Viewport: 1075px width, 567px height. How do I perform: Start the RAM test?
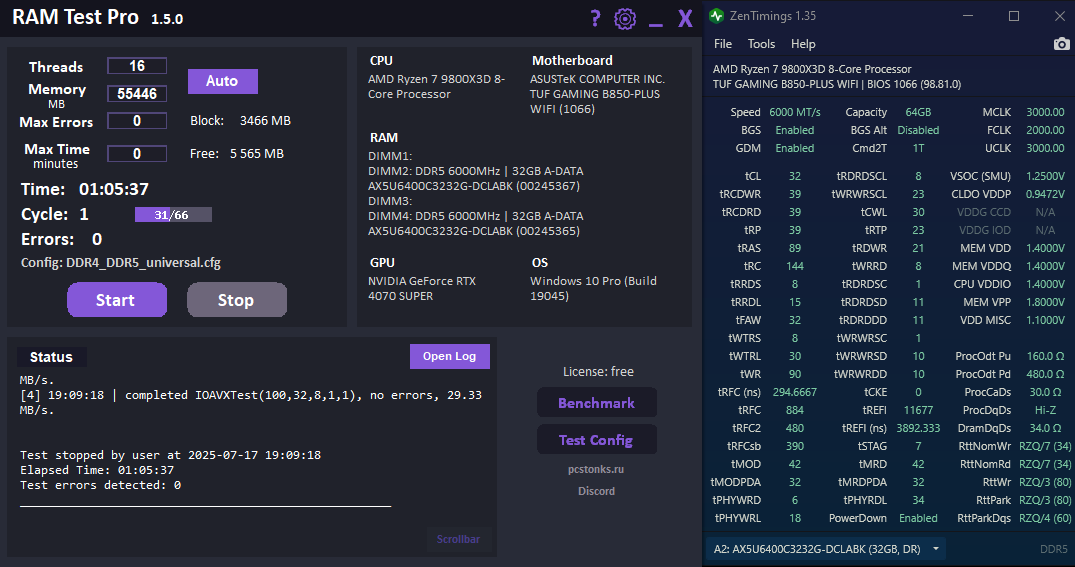click(117, 300)
